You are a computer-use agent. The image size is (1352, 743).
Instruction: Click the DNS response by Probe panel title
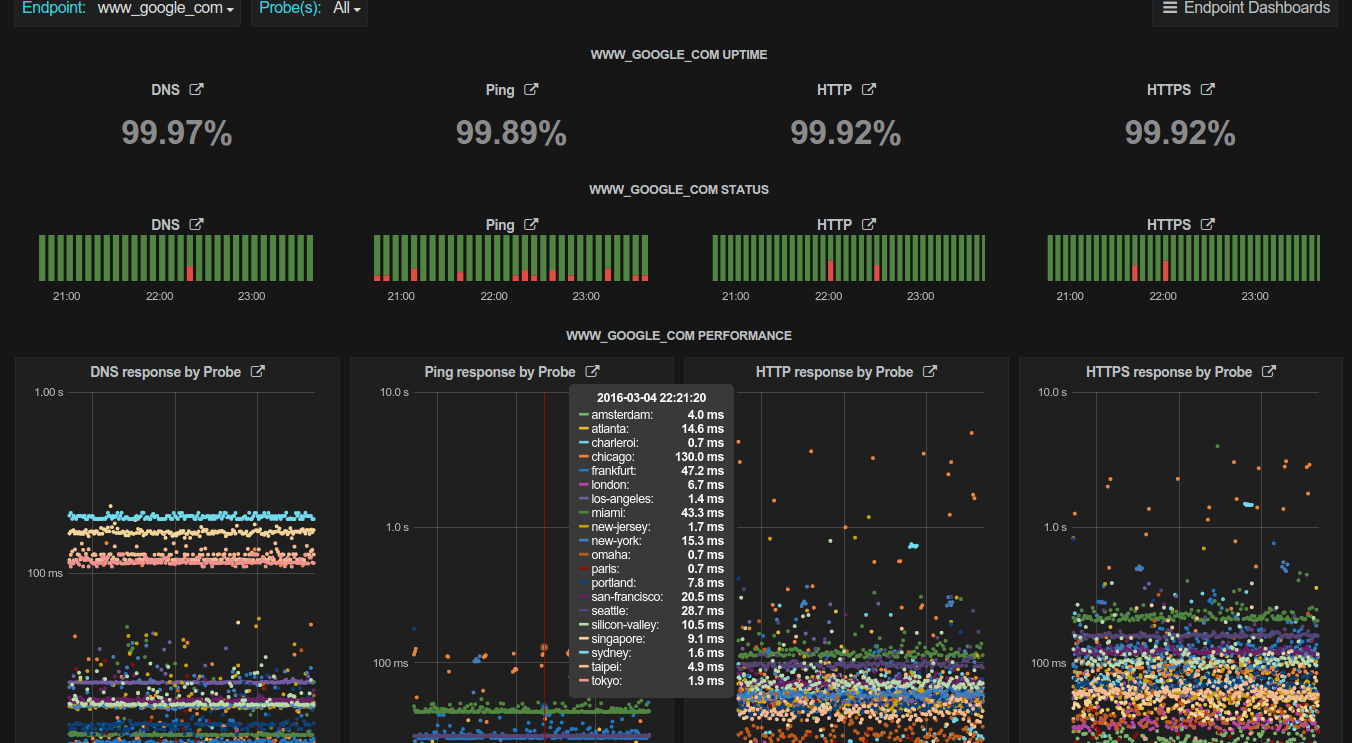(x=165, y=372)
